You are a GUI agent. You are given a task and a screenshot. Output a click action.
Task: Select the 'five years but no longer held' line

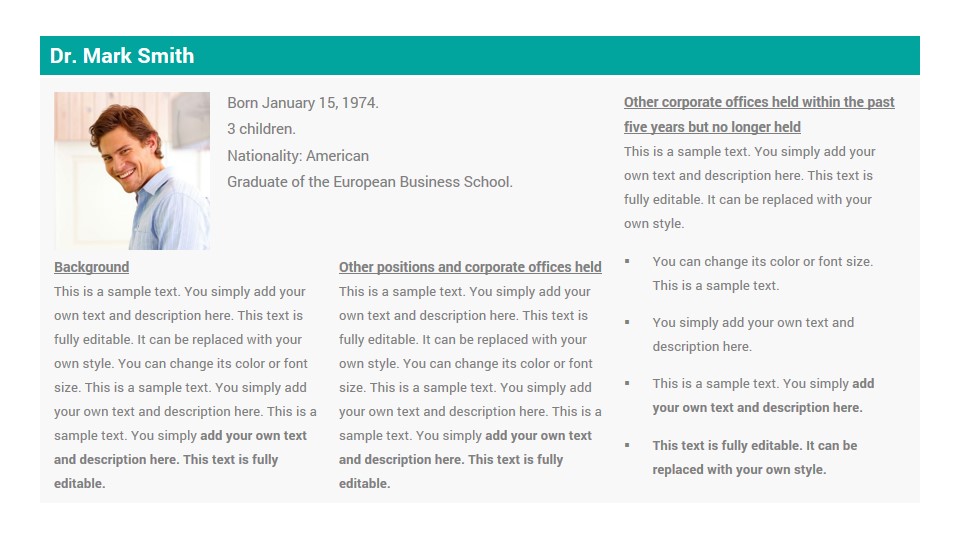pyautogui.click(x=712, y=127)
